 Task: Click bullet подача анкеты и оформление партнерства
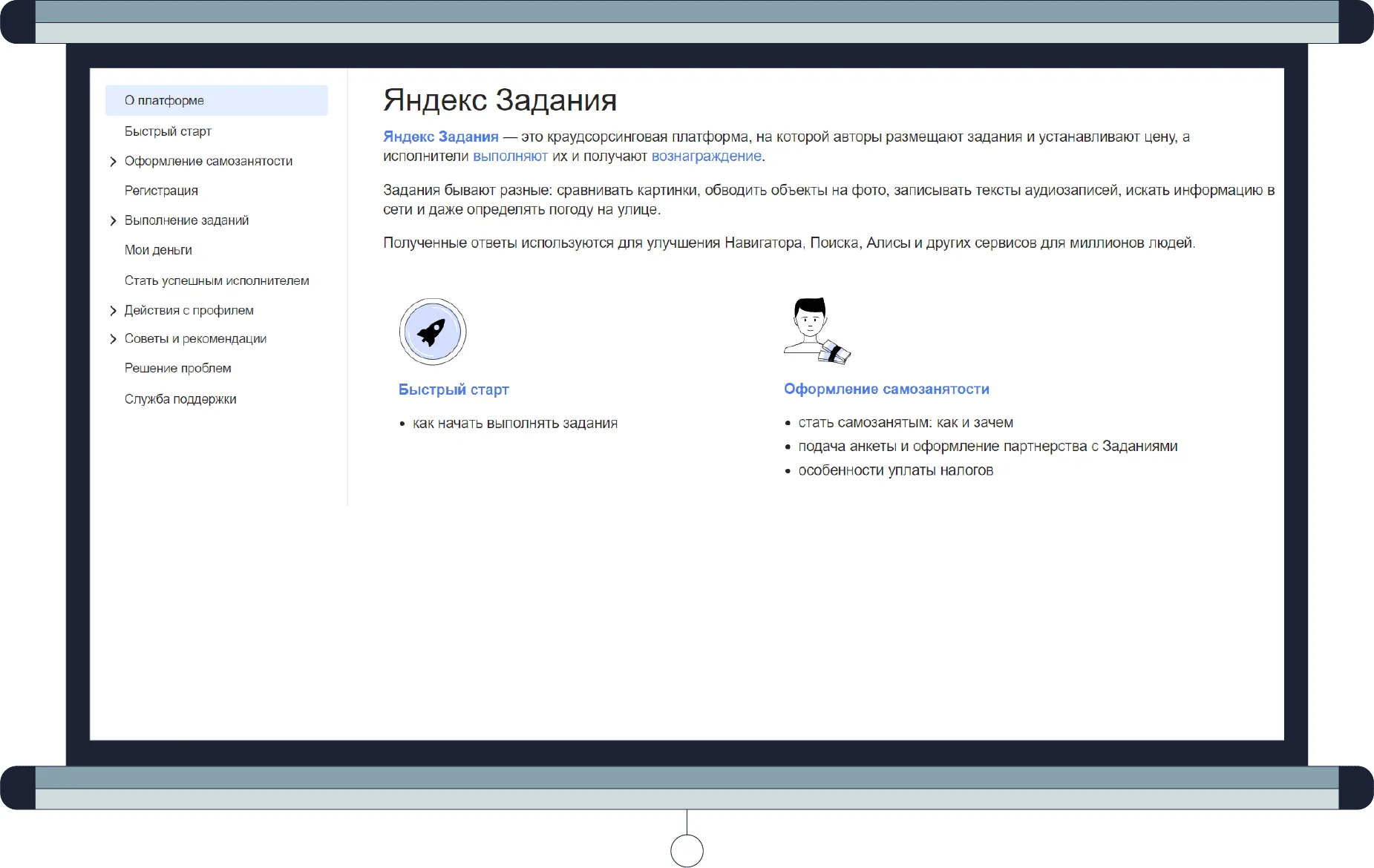[x=988, y=447]
